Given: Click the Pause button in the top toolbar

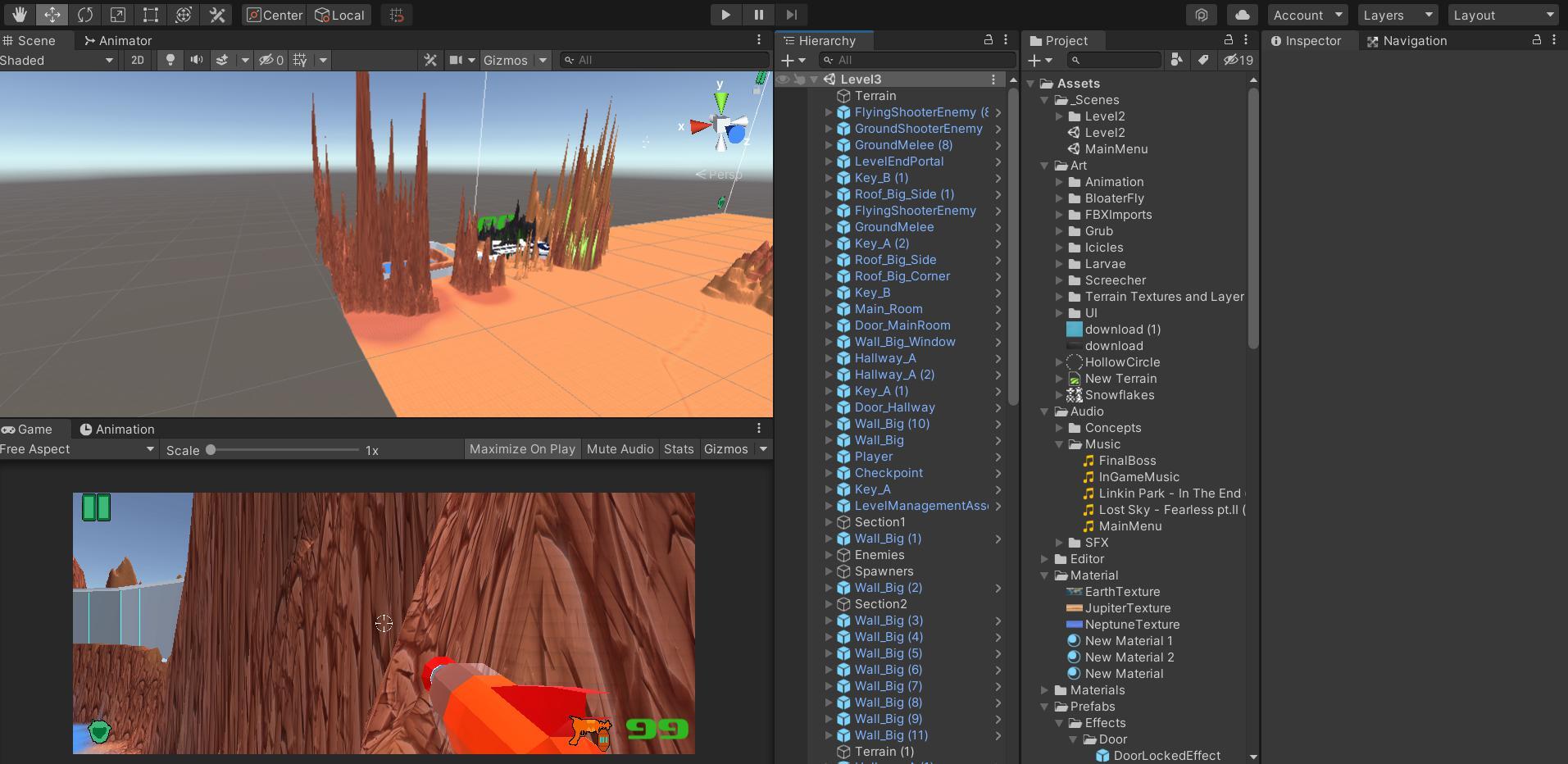Looking at the screenshot, I should [x=758, y=15].
